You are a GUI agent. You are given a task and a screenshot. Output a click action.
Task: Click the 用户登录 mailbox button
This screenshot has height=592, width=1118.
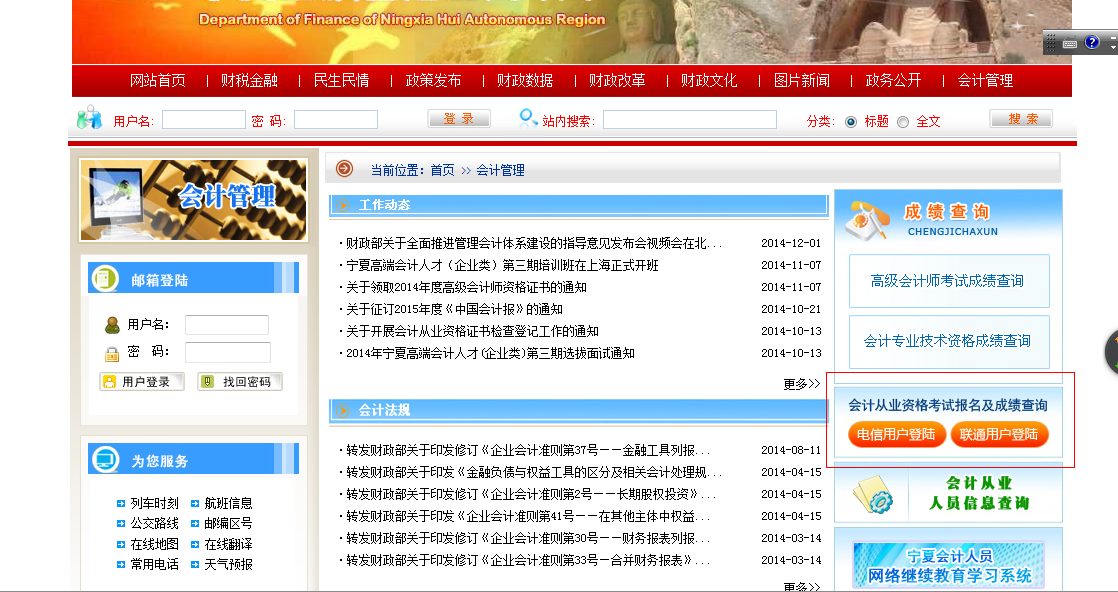click(142, 382)
